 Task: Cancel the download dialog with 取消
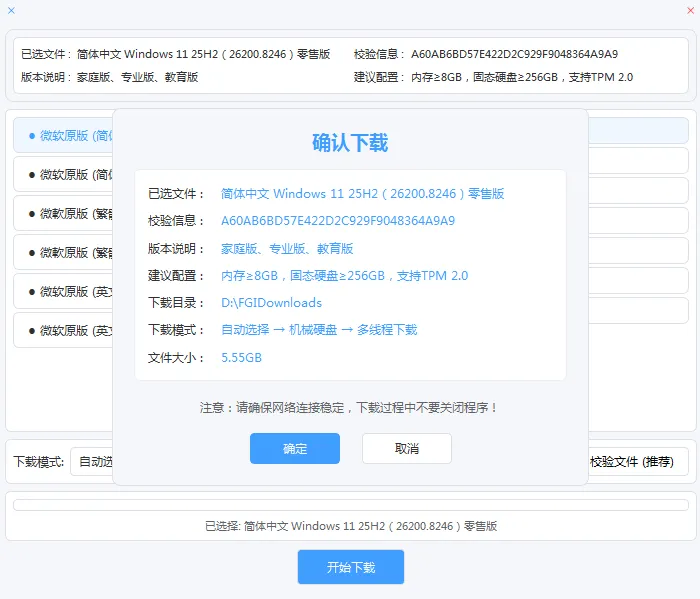(407, 448)
